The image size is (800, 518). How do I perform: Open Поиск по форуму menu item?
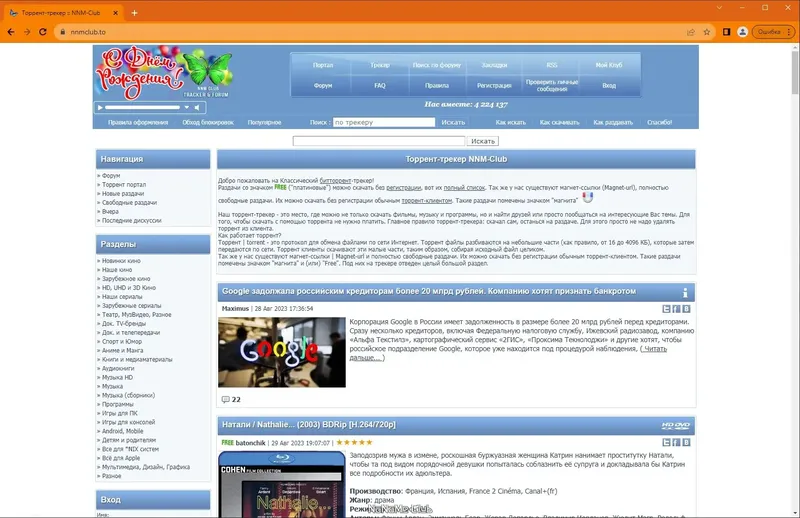437,65
